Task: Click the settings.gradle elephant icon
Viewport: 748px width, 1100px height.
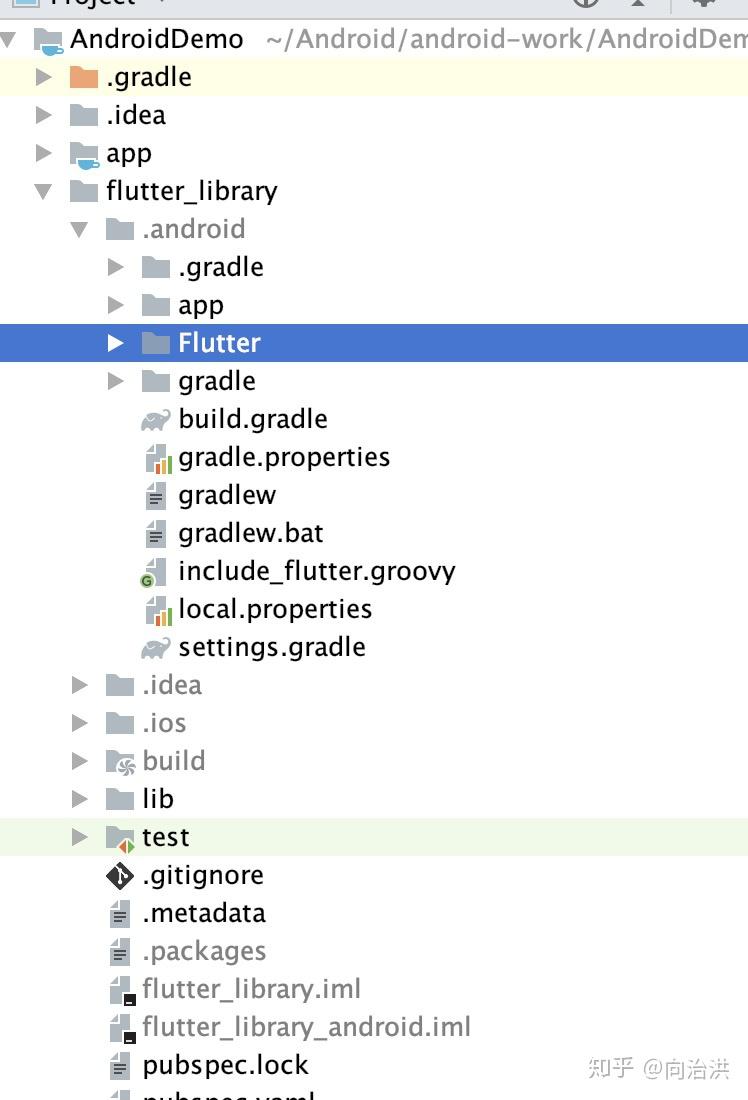Action: 155,648
